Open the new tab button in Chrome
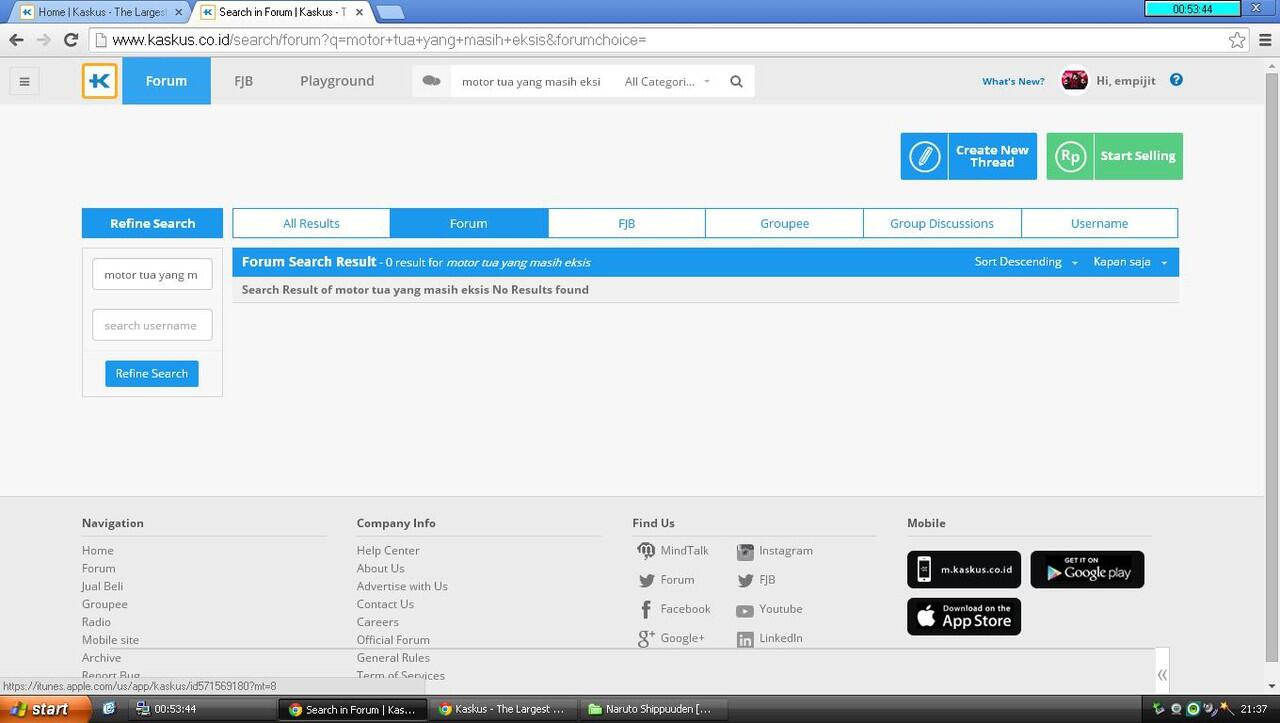Viewport: 1280px width, 723px height. click(390, 12)
